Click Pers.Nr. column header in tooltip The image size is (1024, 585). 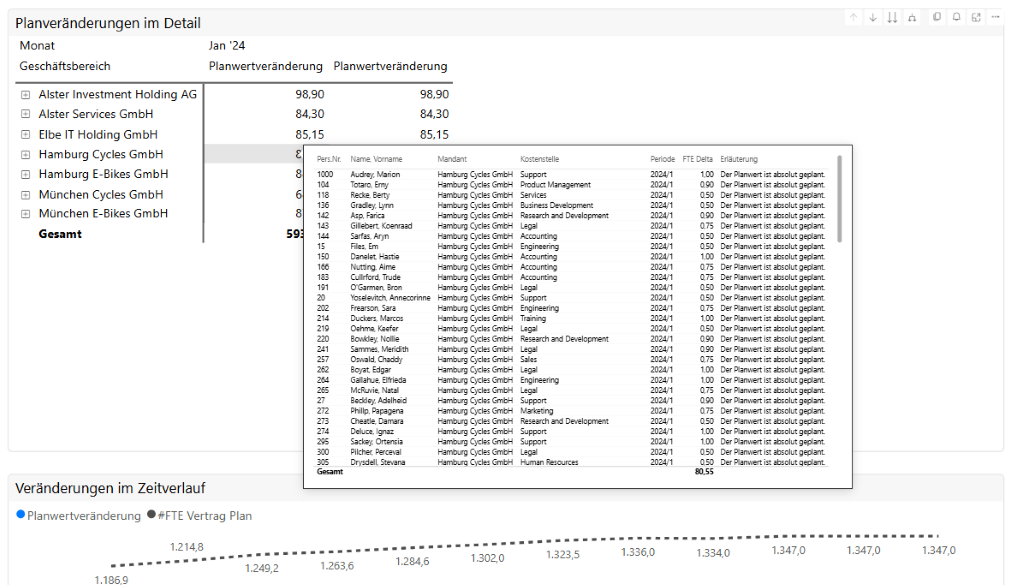329,159
